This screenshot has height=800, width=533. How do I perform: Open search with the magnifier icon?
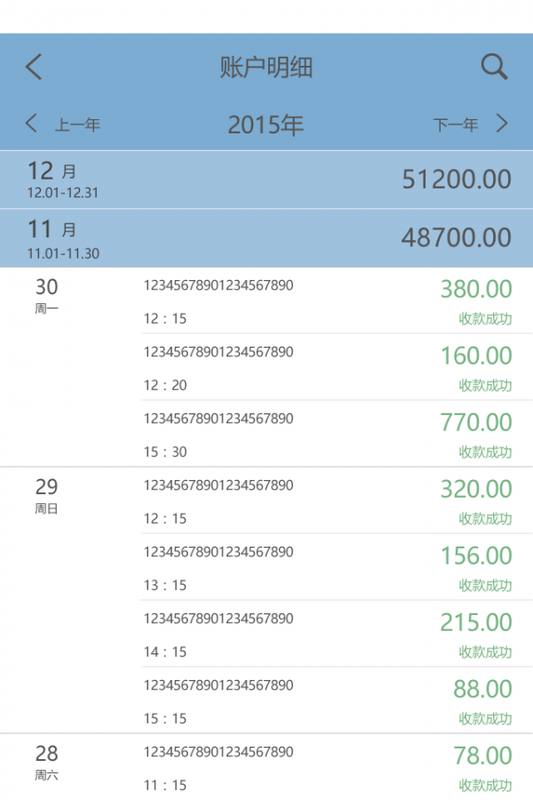click(494, 67)
